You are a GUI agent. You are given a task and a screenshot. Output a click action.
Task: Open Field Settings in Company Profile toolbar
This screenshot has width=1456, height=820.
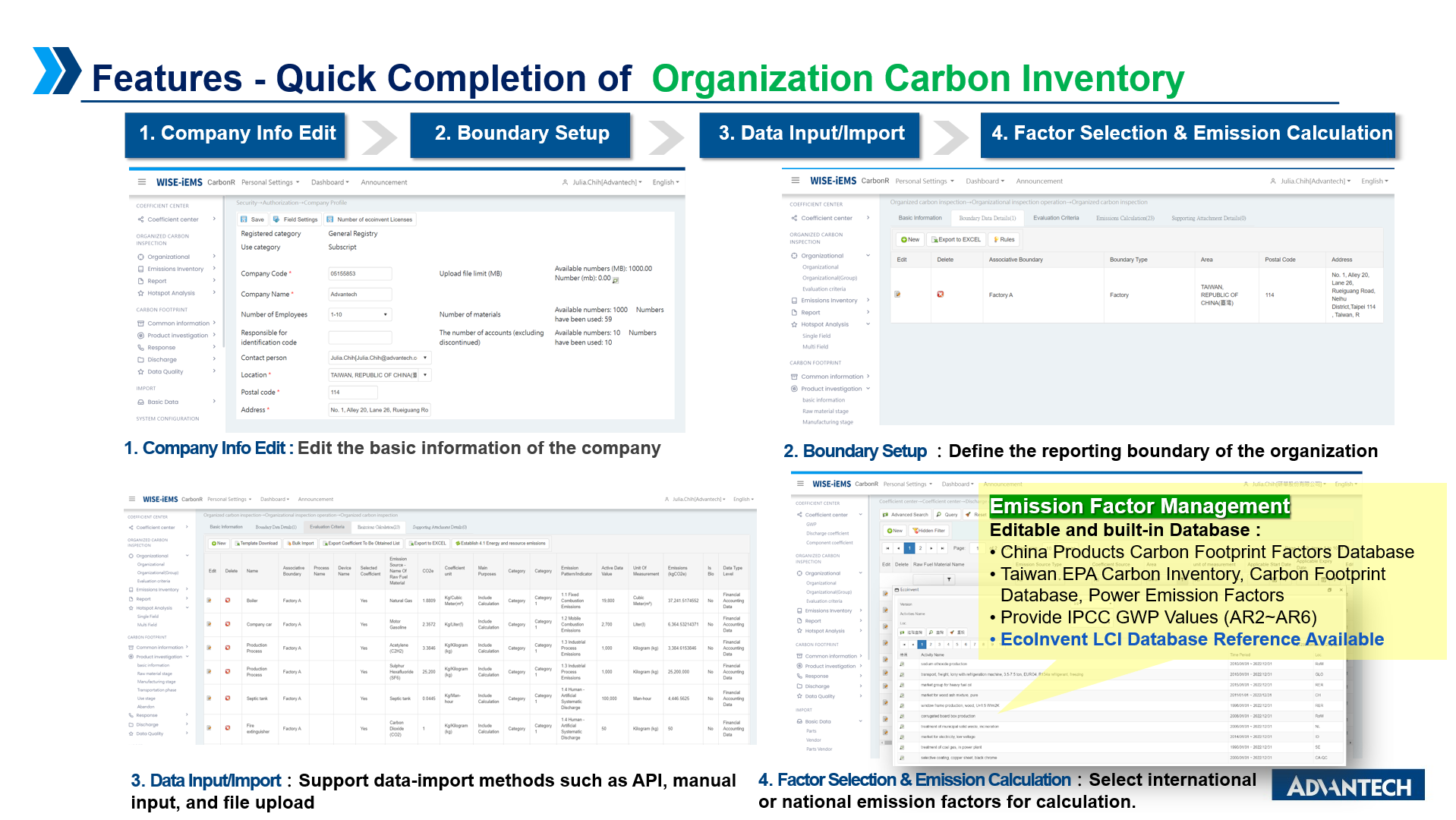pos(295,219)
